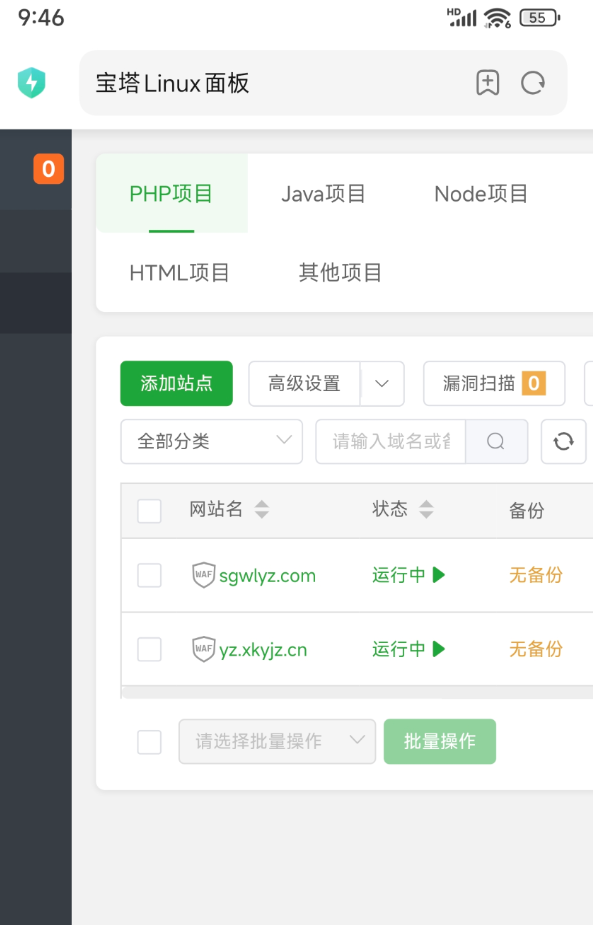This screenshot has height=925, width=593.
Task: Click running play icon for sgwlyz.com
Action: tap(438, 575)
